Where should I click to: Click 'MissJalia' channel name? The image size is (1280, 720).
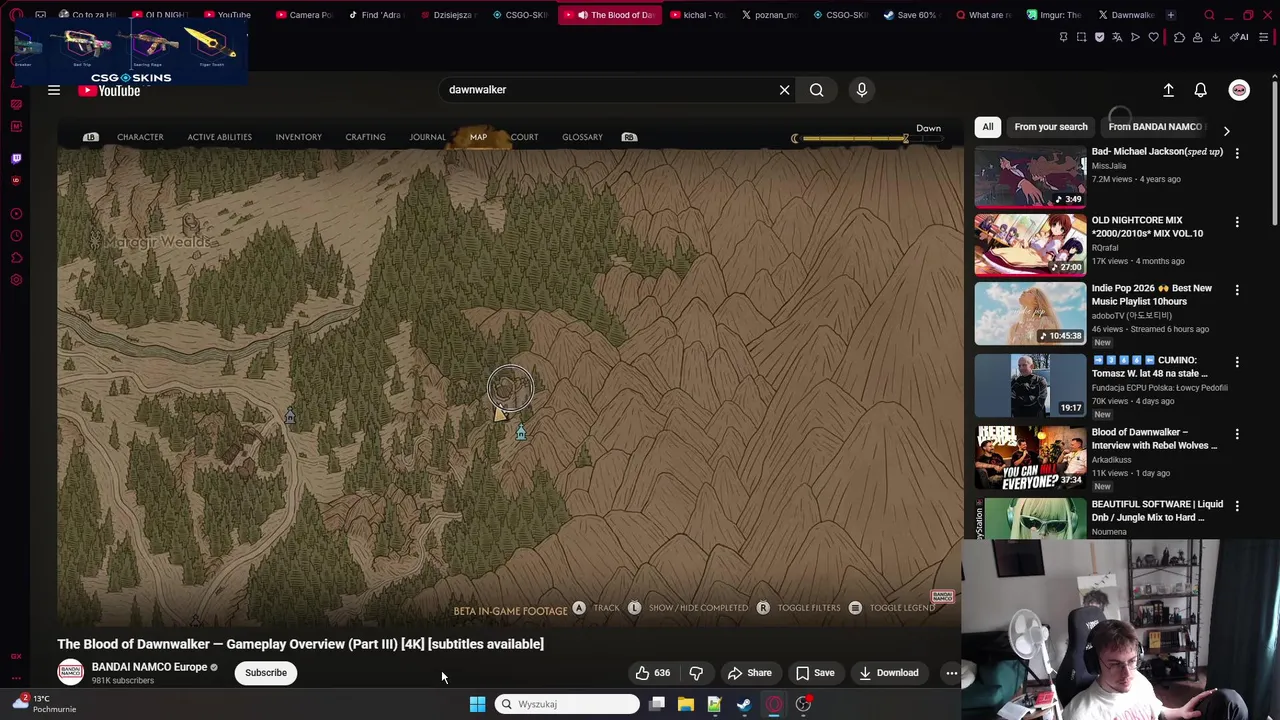tap(1109, 166)
